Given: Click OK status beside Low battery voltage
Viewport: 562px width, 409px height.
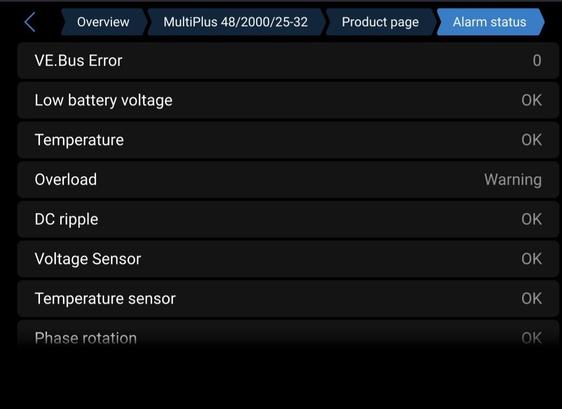Looking at the screenshot, I should pyautogui.click(x=532, y=100).
